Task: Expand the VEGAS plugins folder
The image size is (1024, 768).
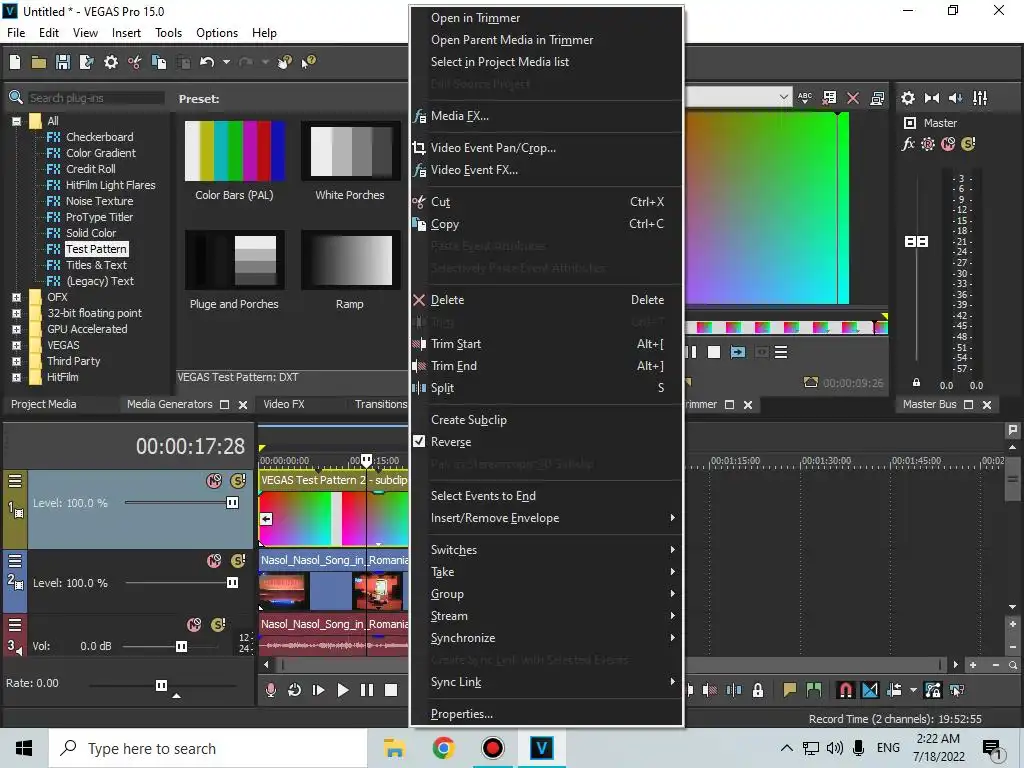Action: click(x=16, y=345)
